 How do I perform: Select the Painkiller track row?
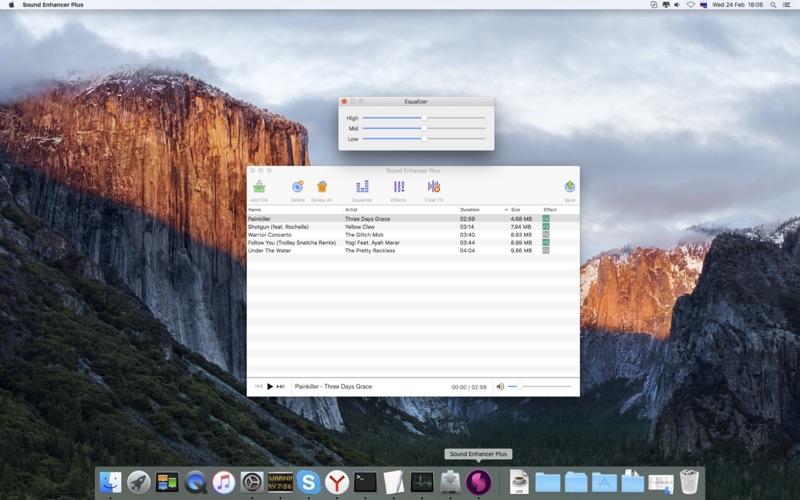click(x=413, y=218)
